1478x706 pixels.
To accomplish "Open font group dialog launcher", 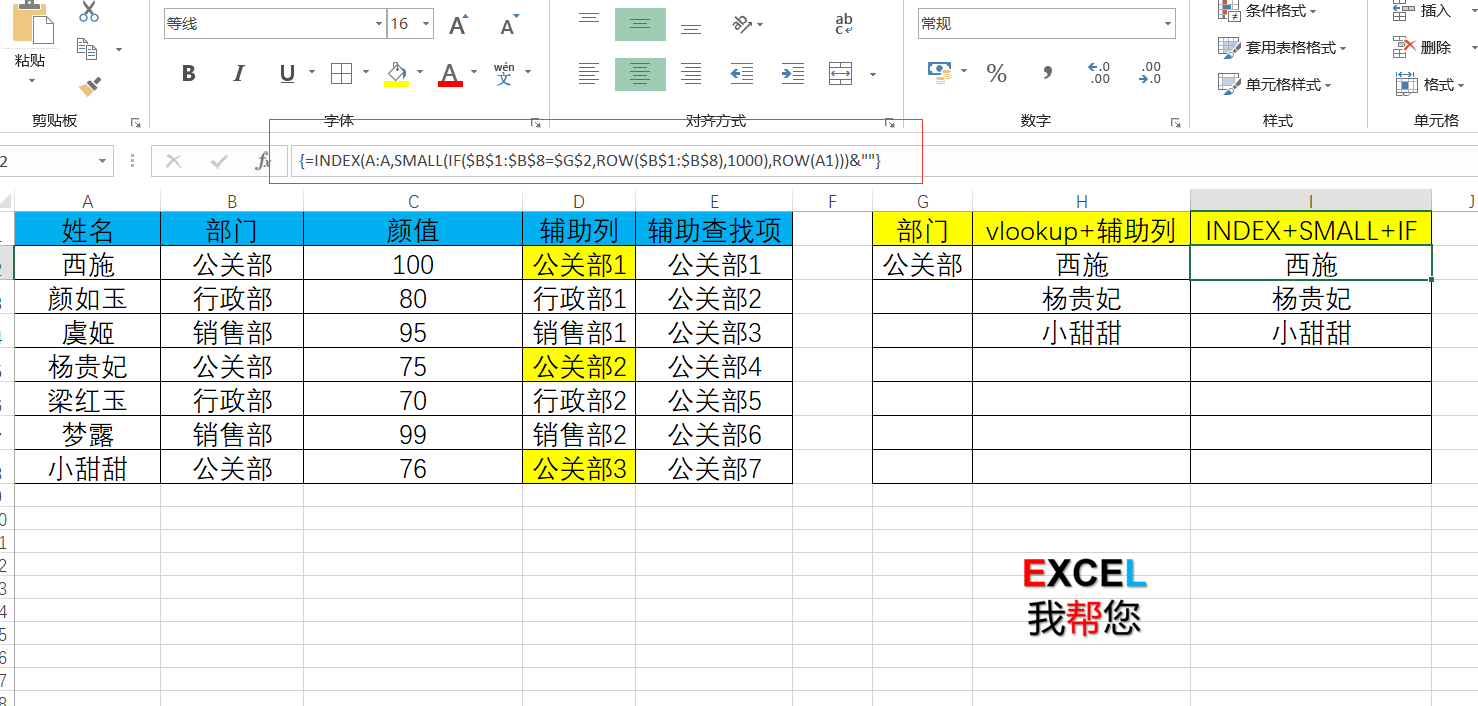I will click(x=535, y=122).
